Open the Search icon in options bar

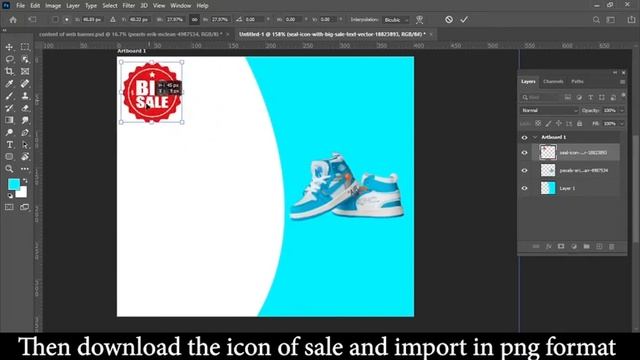(x=596, y=20)
